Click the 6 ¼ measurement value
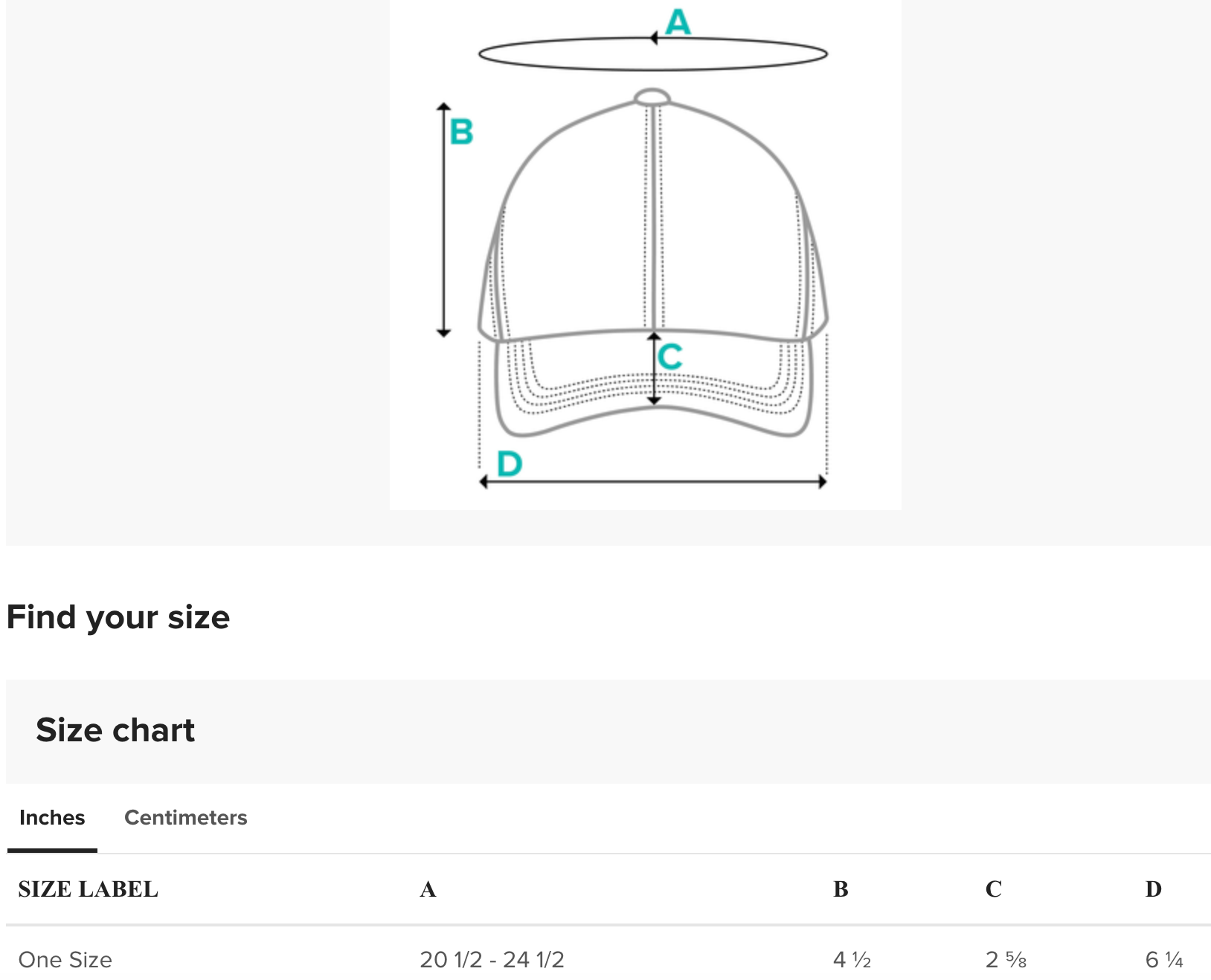 pos(1164,960)
